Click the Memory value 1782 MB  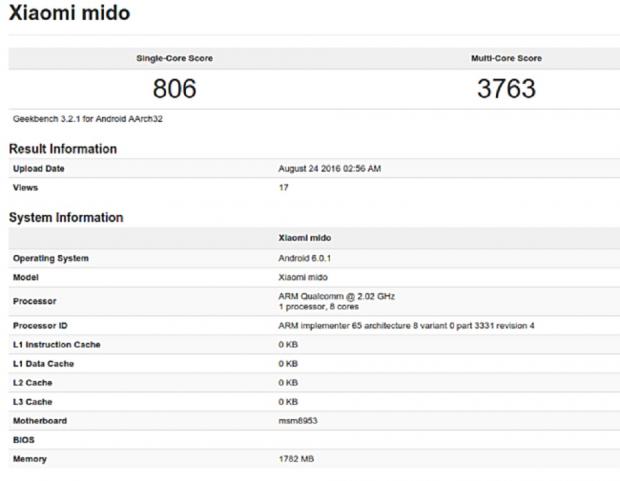coord(298,459)
